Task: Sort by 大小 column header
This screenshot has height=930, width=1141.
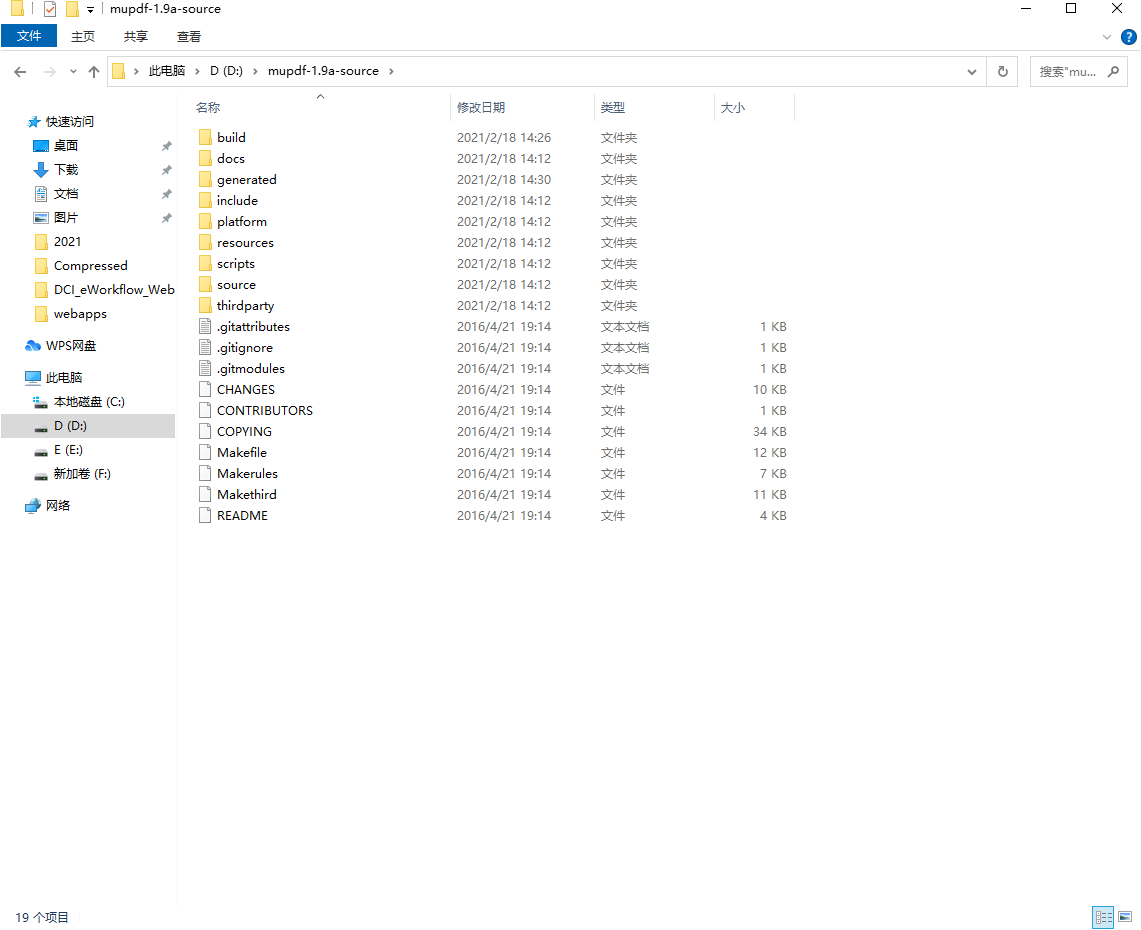Action: pos(733,108)
